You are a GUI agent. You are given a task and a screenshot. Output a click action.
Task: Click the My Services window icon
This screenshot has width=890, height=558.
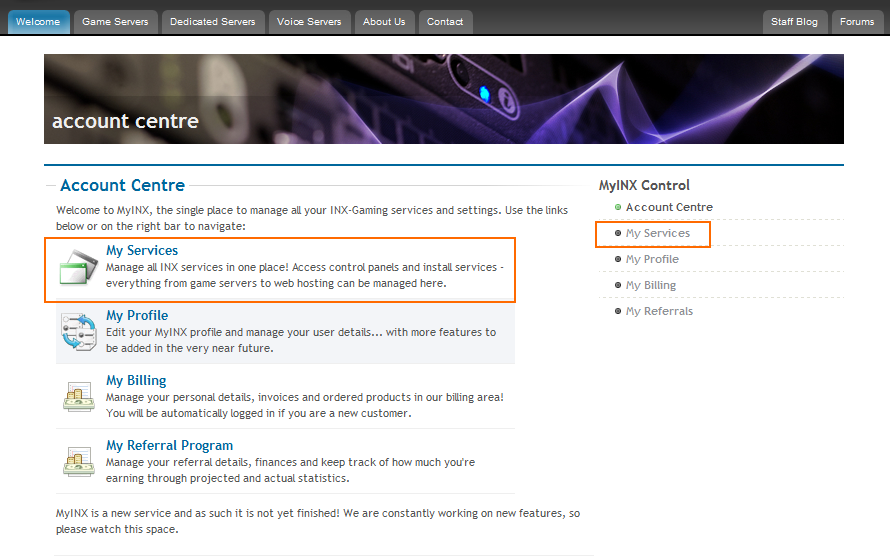[x=78, y=267]
